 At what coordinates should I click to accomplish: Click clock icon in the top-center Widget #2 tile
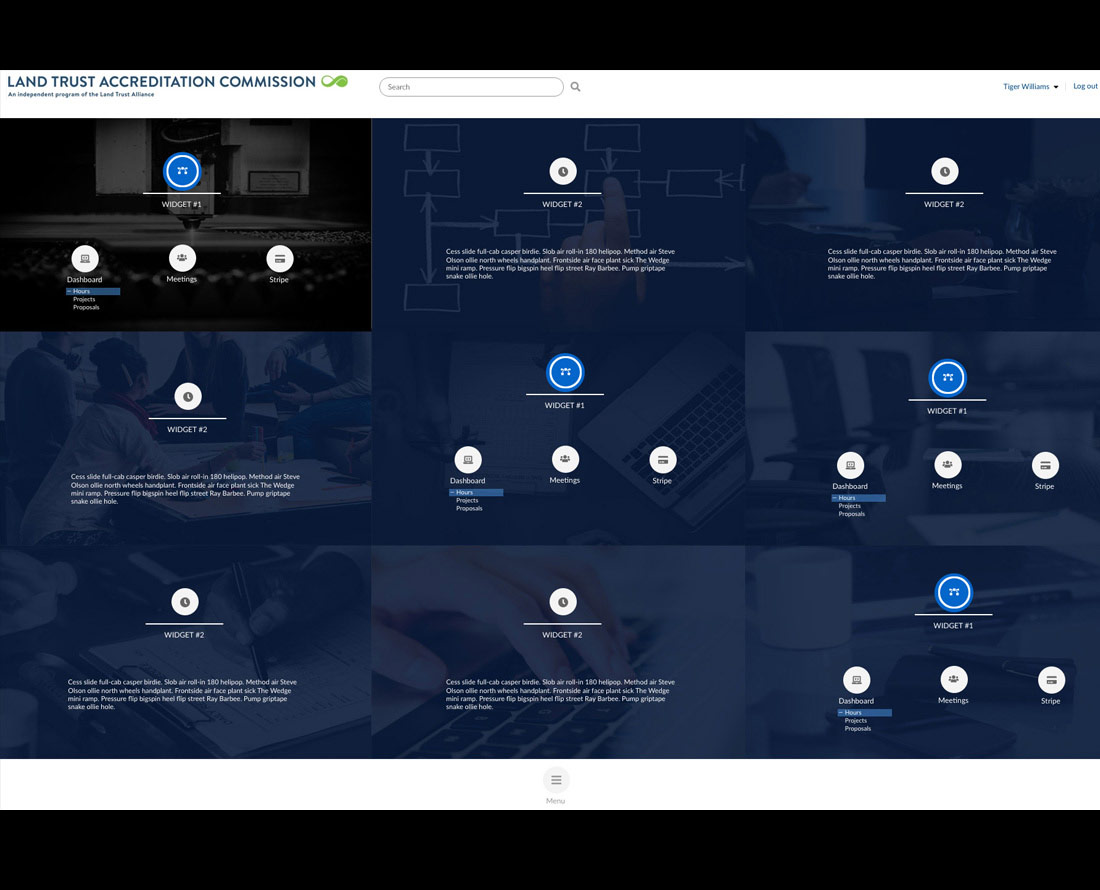pos(563,171)
